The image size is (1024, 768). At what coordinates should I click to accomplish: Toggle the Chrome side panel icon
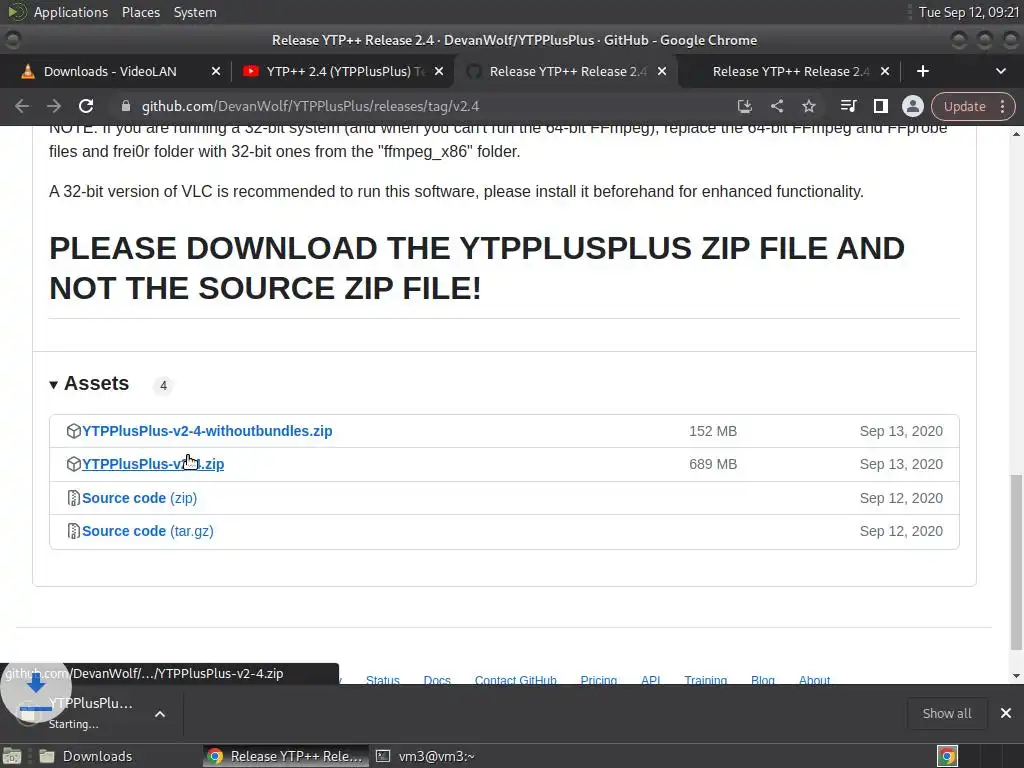click(x=880, y=106)
